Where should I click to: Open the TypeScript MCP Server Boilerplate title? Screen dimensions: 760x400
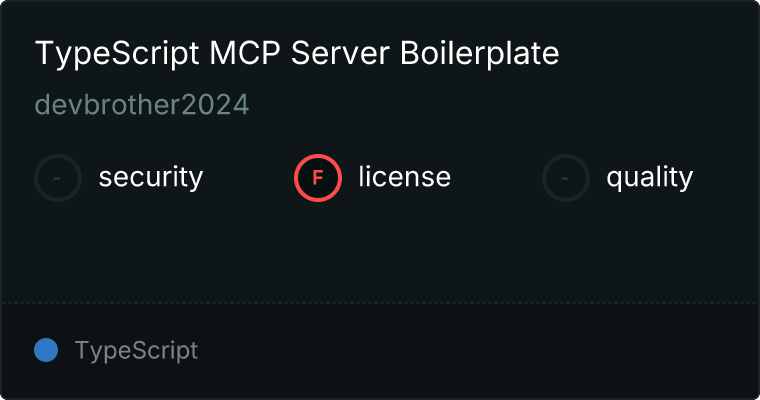tap(297, 53)
